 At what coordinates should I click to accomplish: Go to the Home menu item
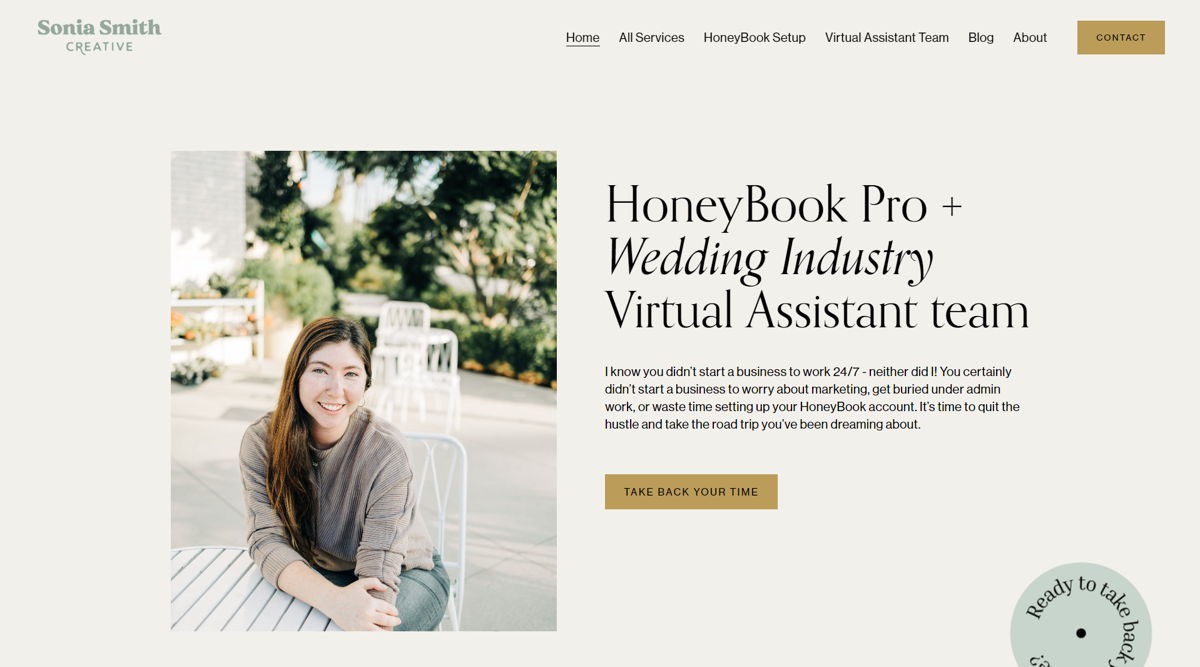pos(583,38)
